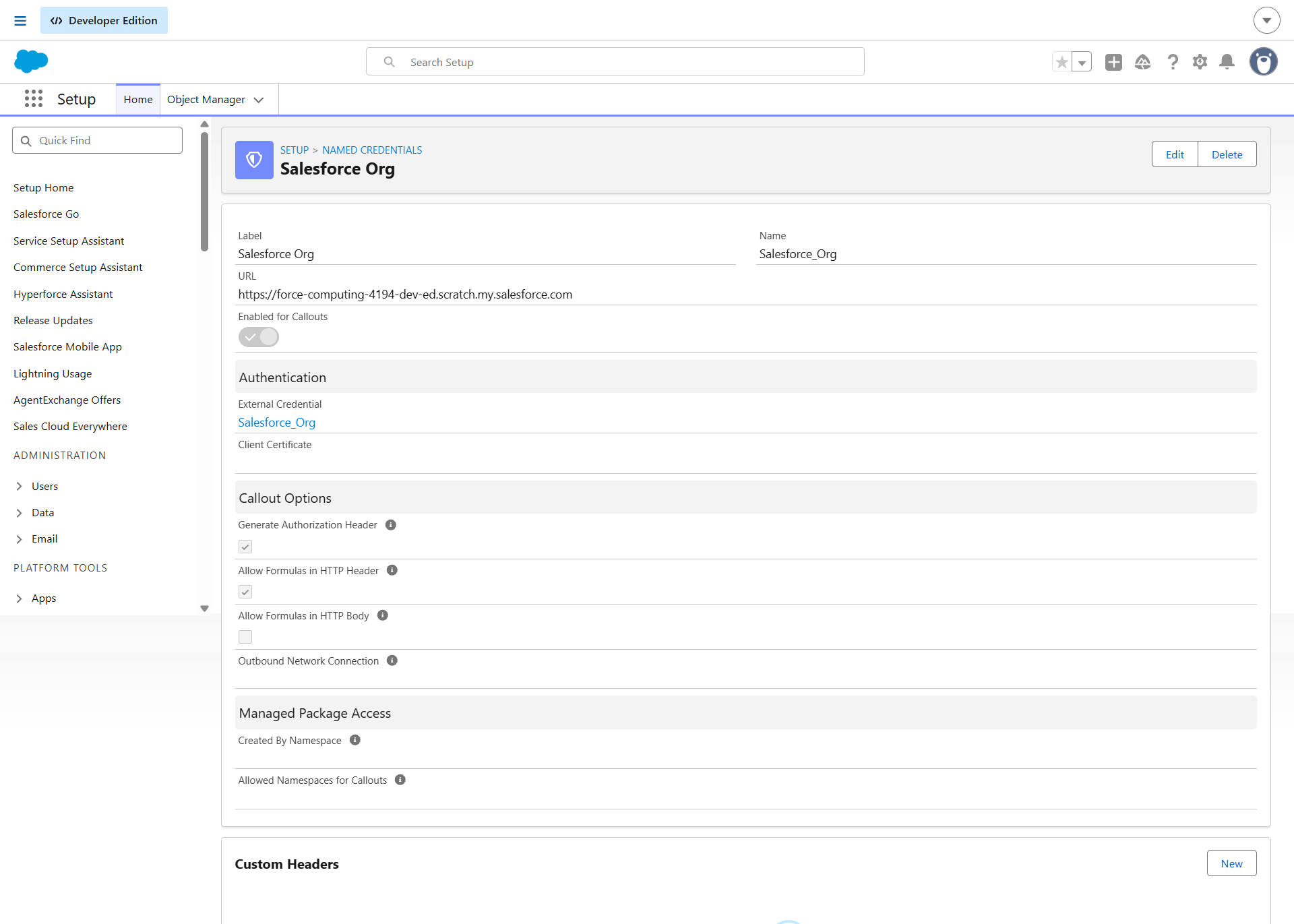Open Commerce Setup Assistant
Viewport: 1294px width, 924px height.
pyautogui.click(x=78, y=267)
